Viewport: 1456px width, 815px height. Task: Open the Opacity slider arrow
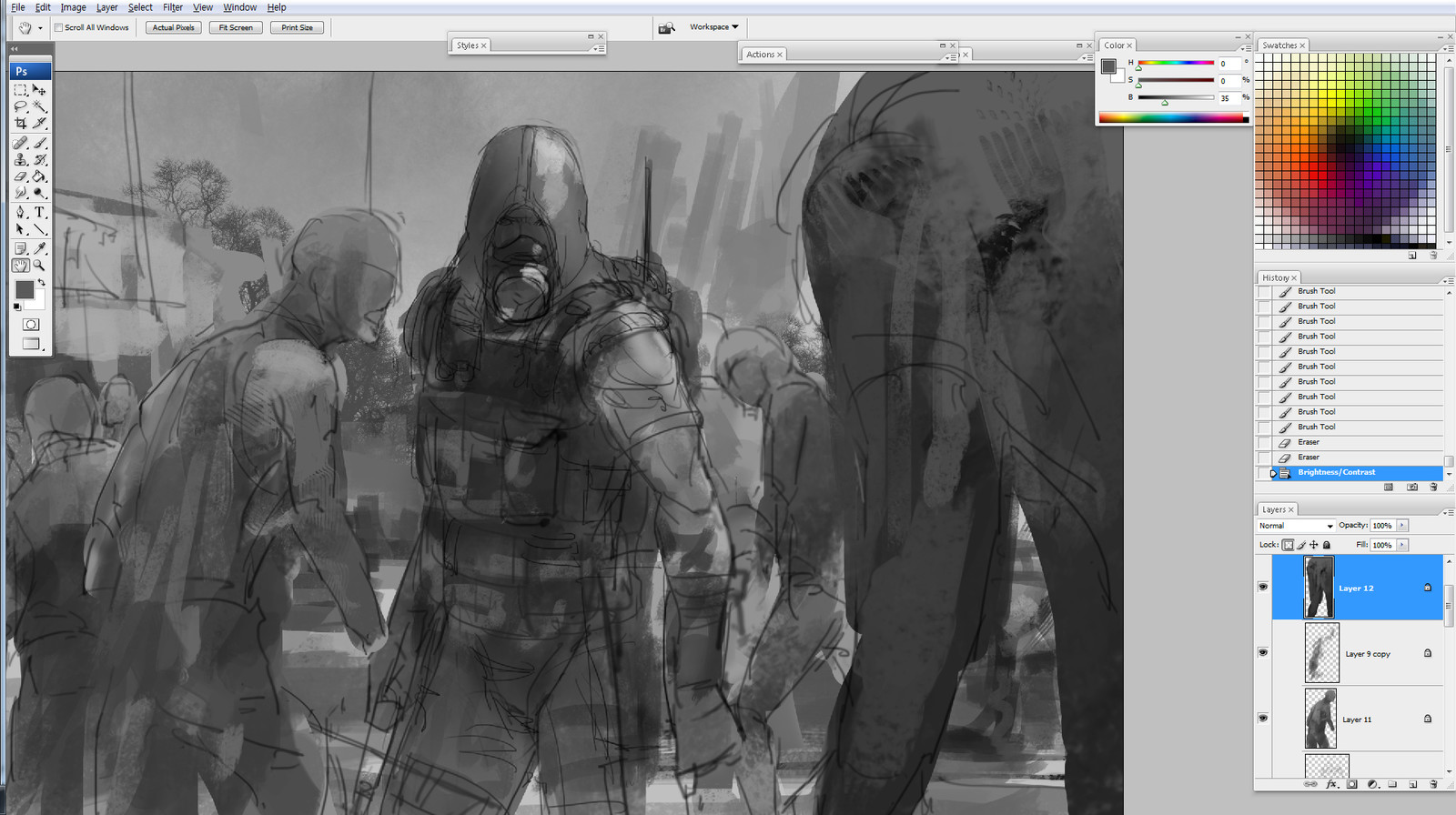click(1402, 526)
